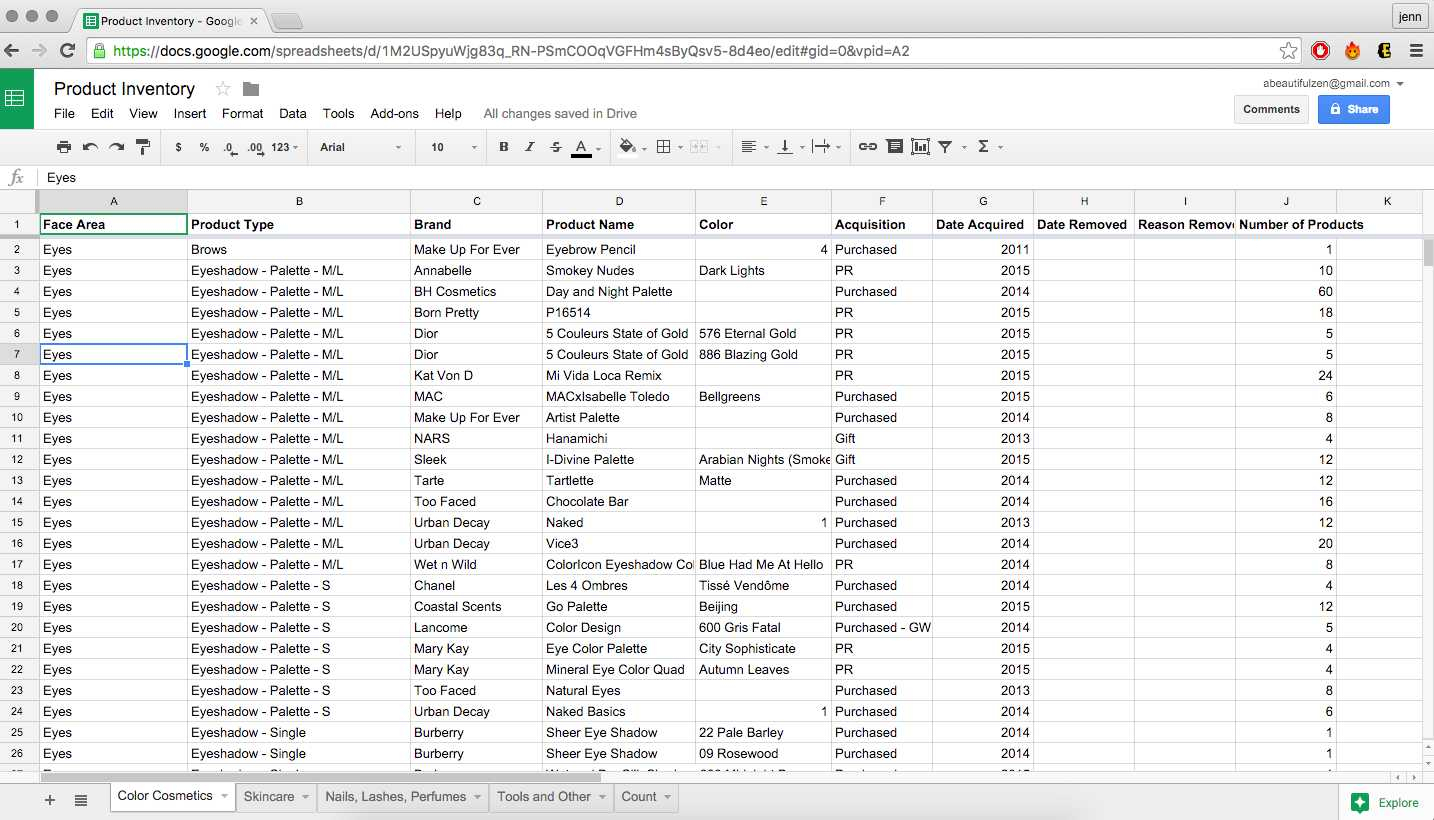Click the insert chart icon
Image resolution: width=1434 pixels, height=820 pixels.
(x=920, y=147)
